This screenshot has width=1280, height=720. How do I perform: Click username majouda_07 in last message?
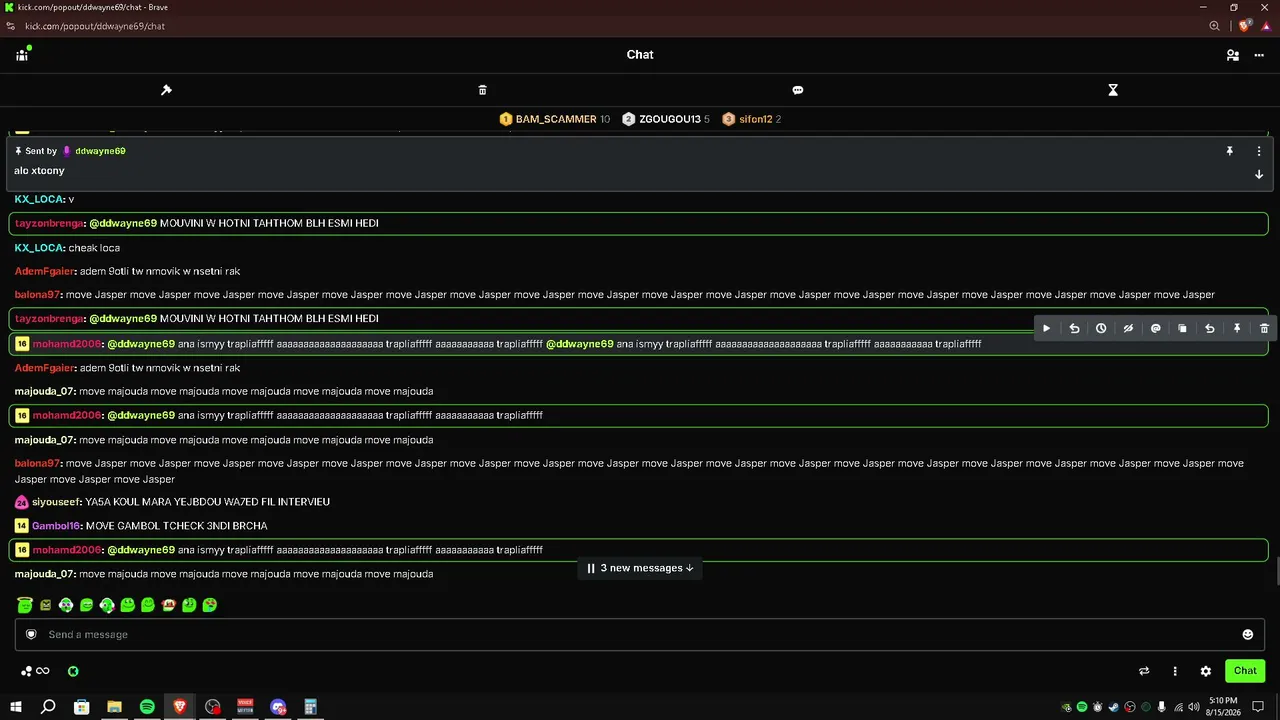(44, 574)
